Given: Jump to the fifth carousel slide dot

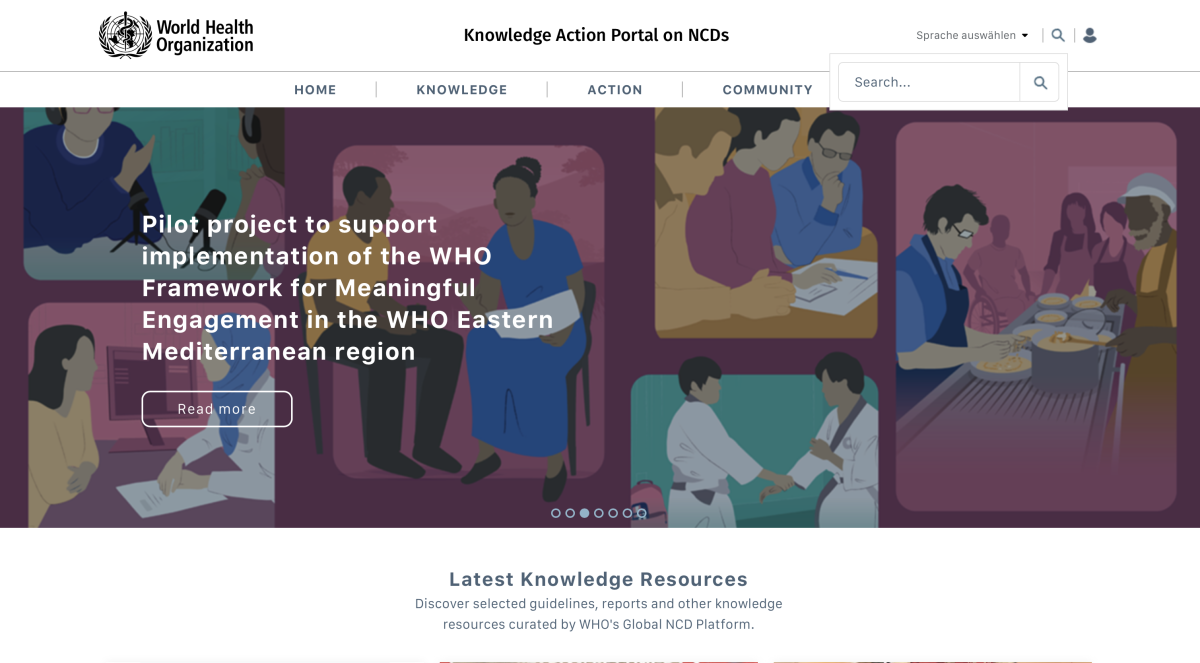Looking at the screenshot, I should click(613, 513).
